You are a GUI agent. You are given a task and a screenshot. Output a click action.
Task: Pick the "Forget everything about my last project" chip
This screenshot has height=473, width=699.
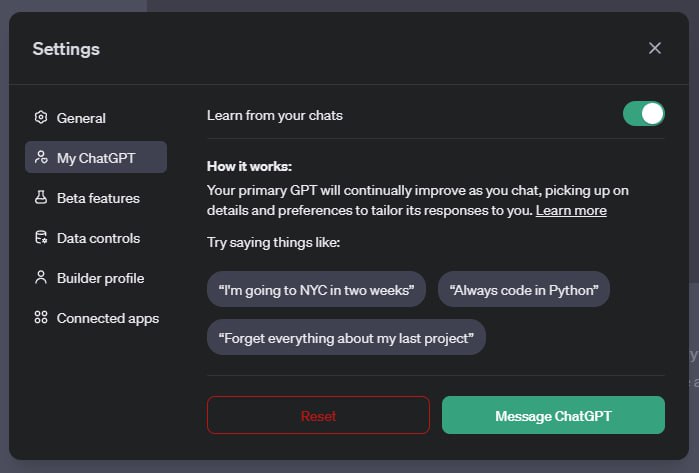[346, 338]
